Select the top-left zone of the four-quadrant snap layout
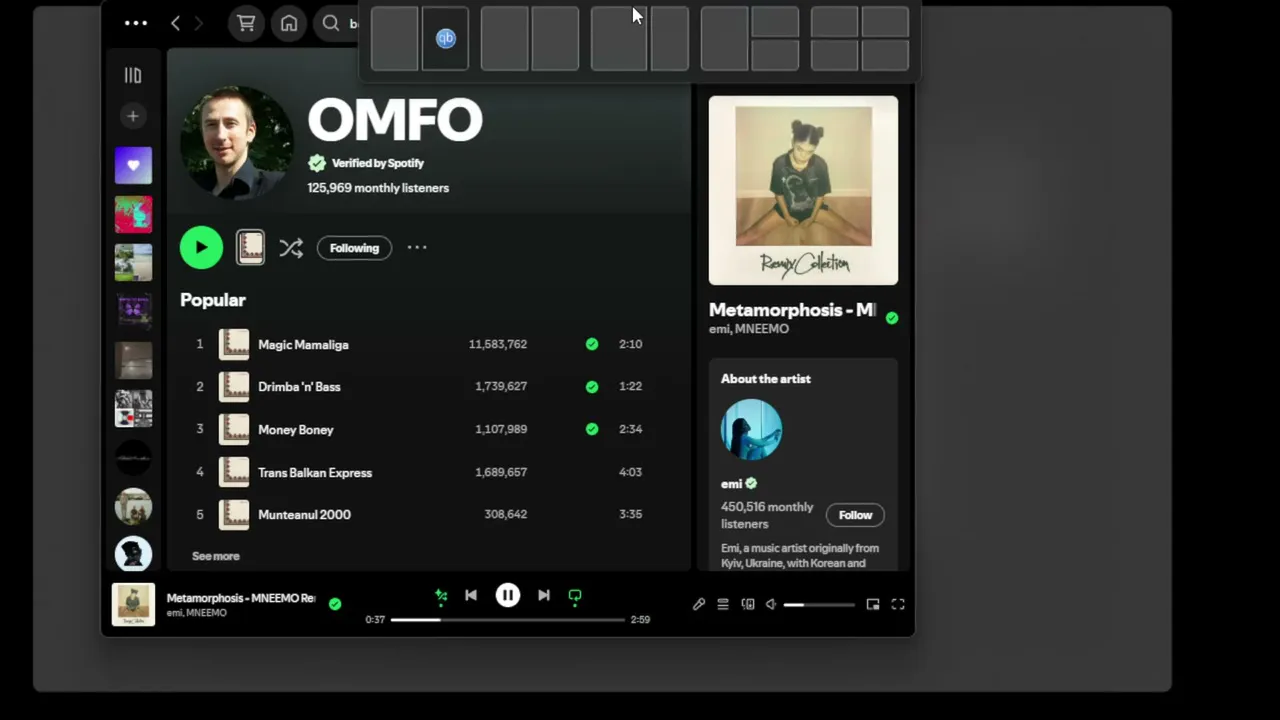This screenshot has width=1280, height=720. (x=835, y=22)
